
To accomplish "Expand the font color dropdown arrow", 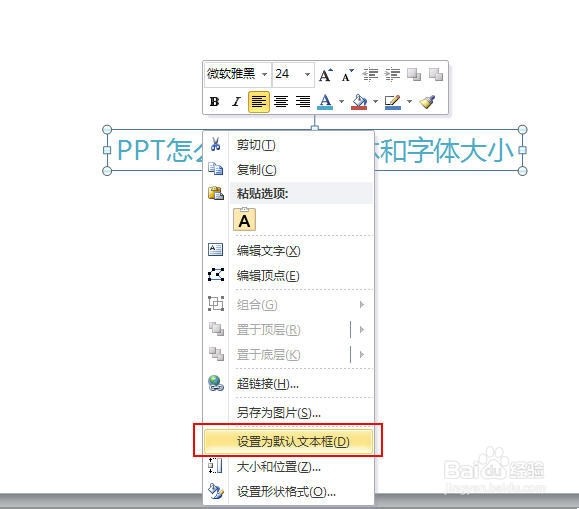I will 342,102.
